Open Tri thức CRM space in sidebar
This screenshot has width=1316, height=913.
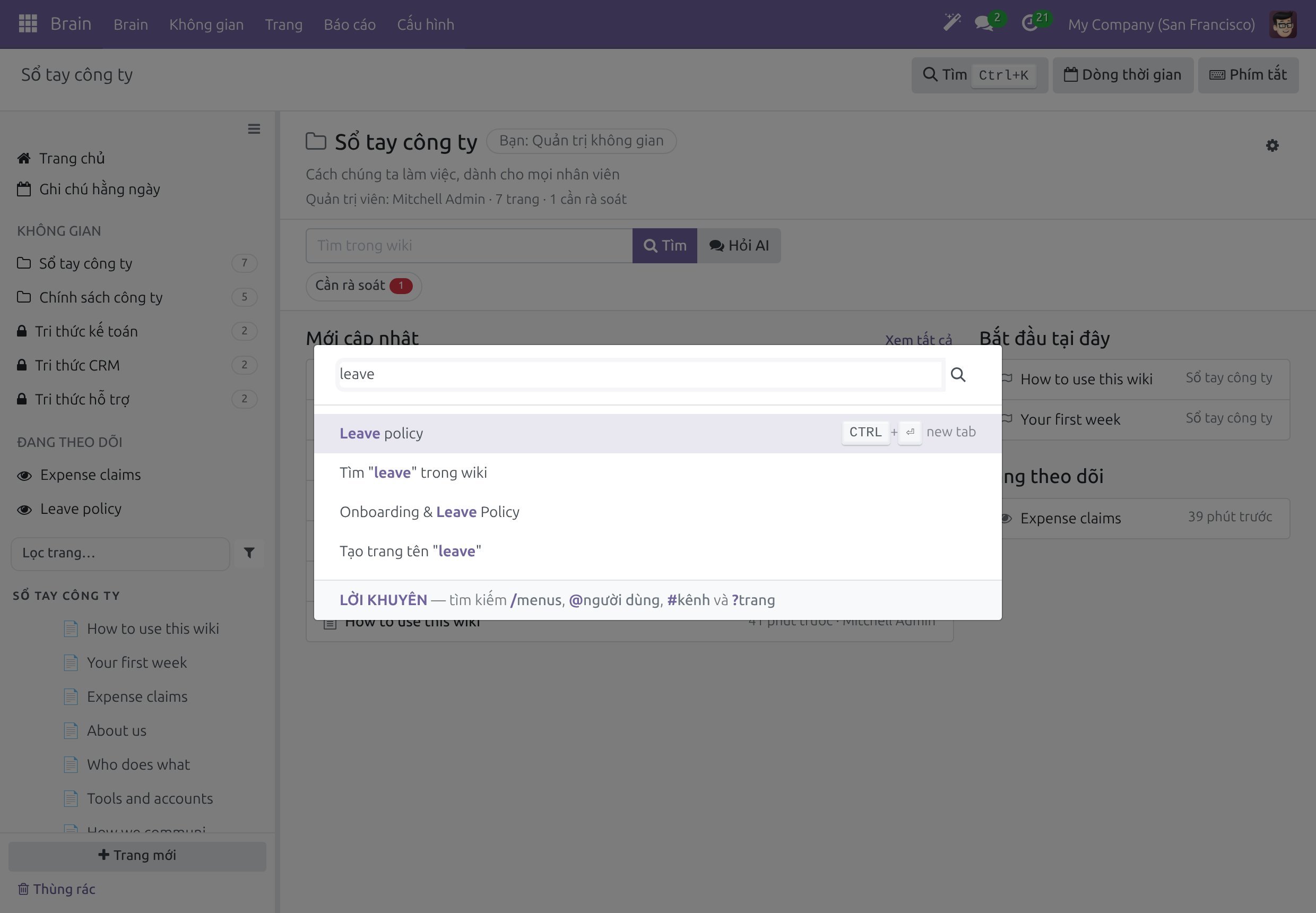(137, 365)
